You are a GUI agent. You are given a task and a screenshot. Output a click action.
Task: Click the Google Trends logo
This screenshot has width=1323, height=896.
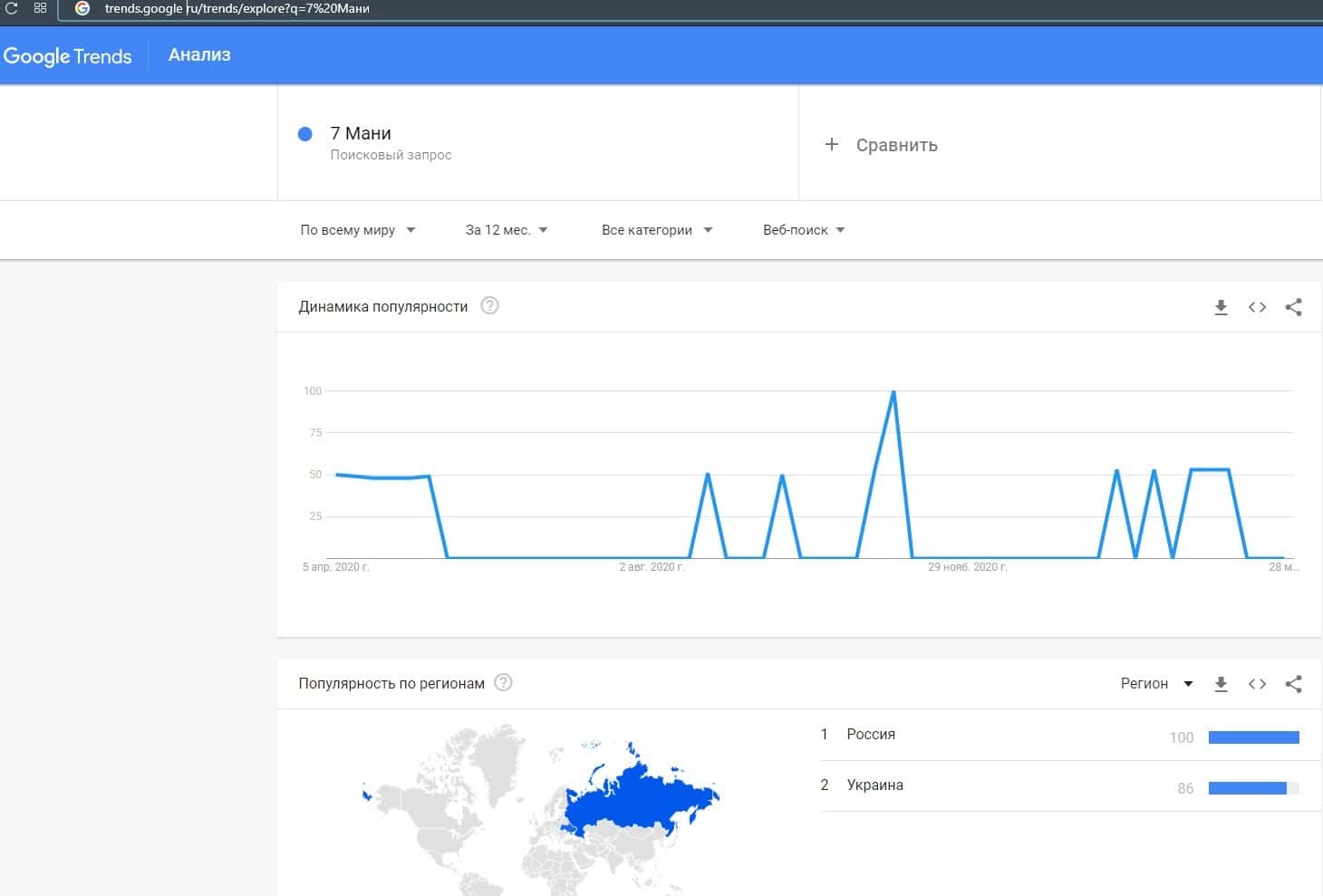pos(68,56)
